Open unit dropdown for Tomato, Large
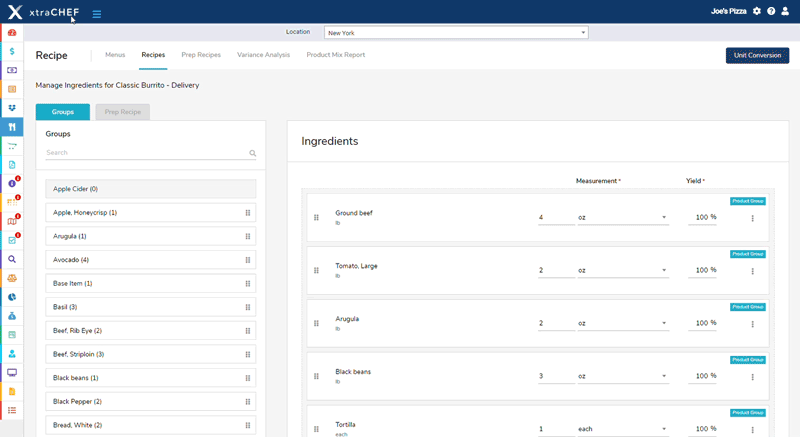Screen dimensions: 800x437 (623, 271)
